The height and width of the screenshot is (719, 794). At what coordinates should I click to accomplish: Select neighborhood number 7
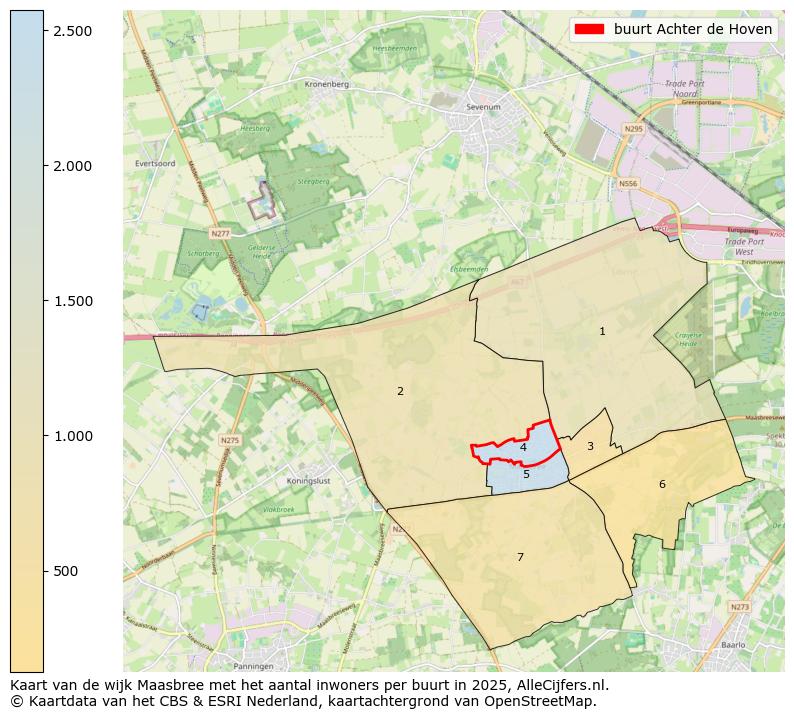(x=520, y=557)
